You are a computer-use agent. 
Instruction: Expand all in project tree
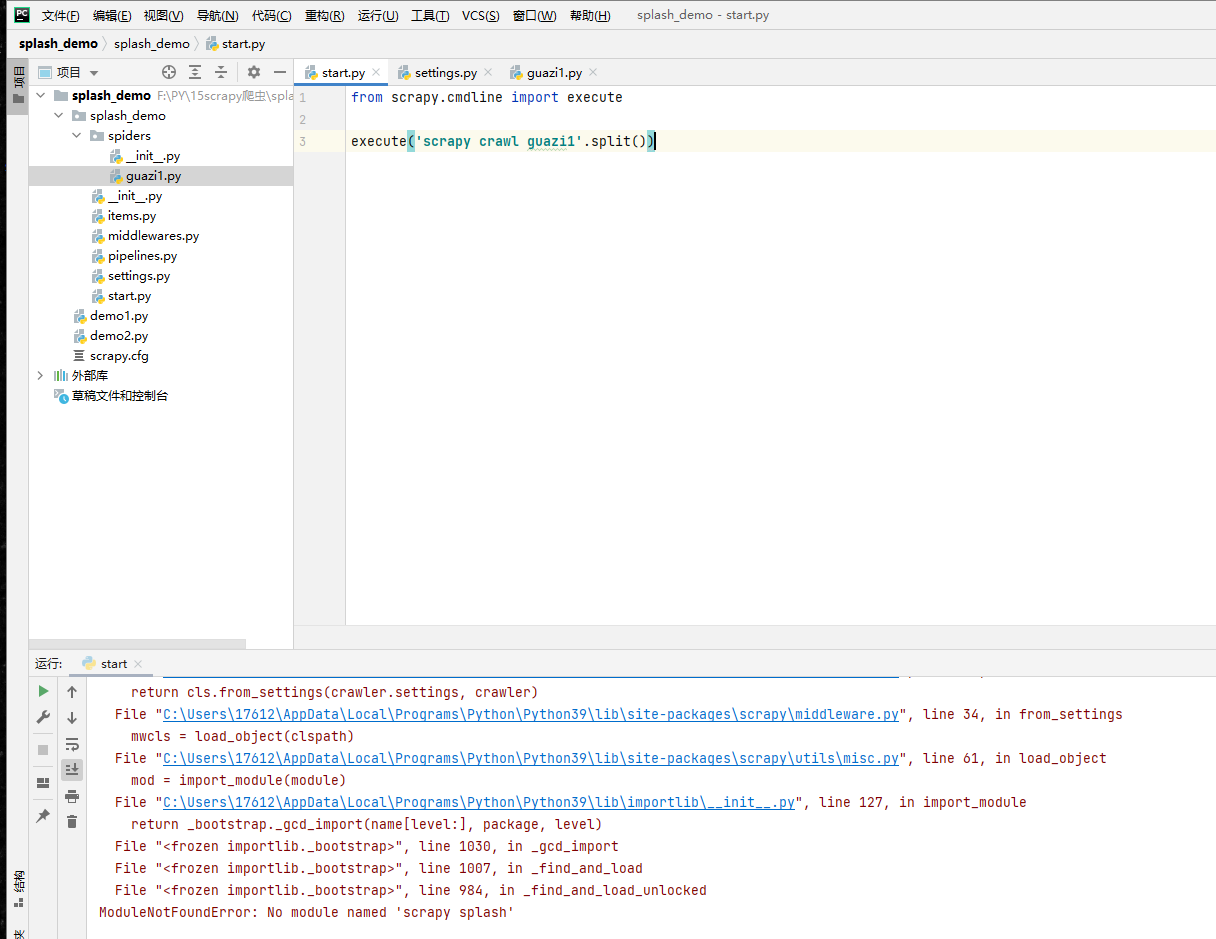[x=195, y=72]
